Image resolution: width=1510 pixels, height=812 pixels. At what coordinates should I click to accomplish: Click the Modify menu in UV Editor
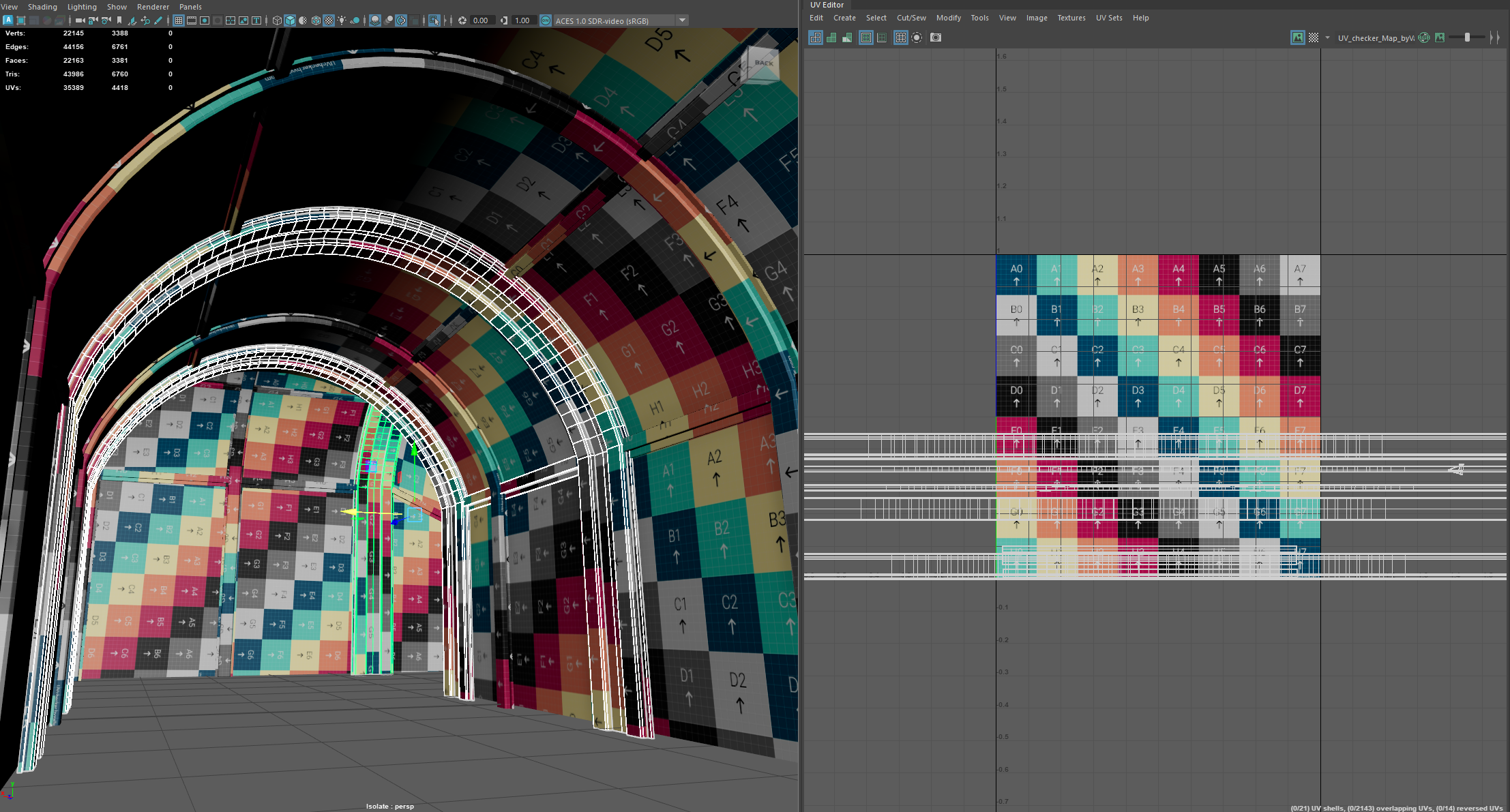coord(948,18)
